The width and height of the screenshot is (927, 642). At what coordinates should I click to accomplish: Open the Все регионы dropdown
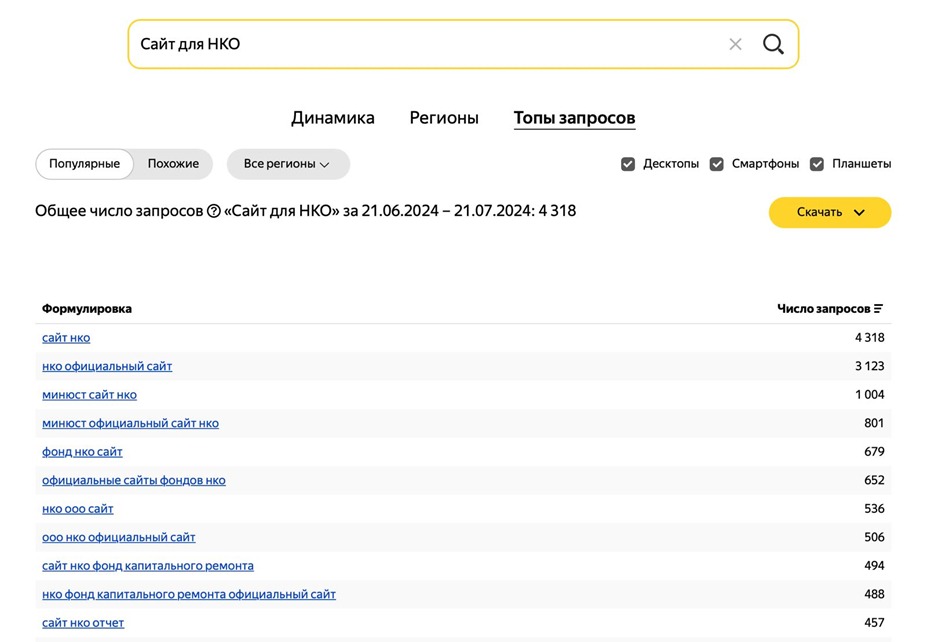pyautogui.click(x=288, y=163)
